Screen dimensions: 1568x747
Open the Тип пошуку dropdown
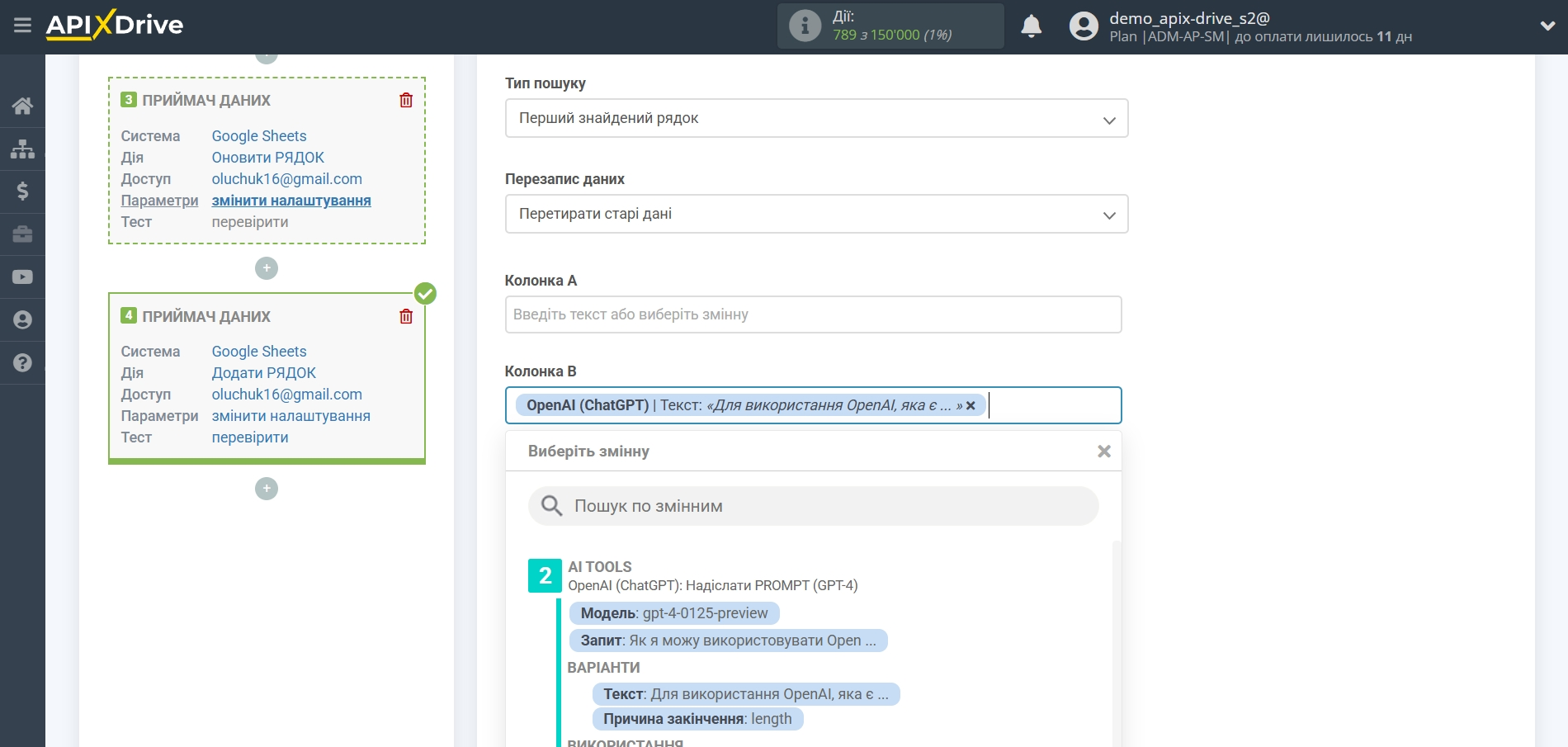pyautogui.click(x=816, y=118)
